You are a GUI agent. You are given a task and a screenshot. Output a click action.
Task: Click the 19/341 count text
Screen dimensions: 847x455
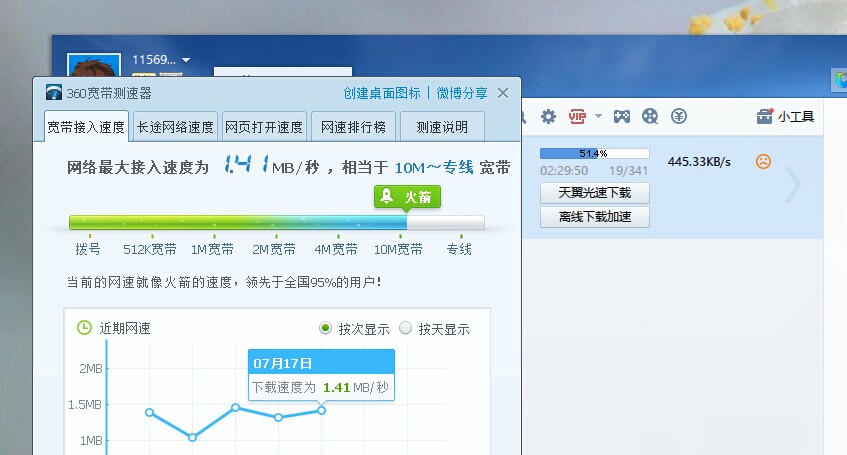(628, 171)
